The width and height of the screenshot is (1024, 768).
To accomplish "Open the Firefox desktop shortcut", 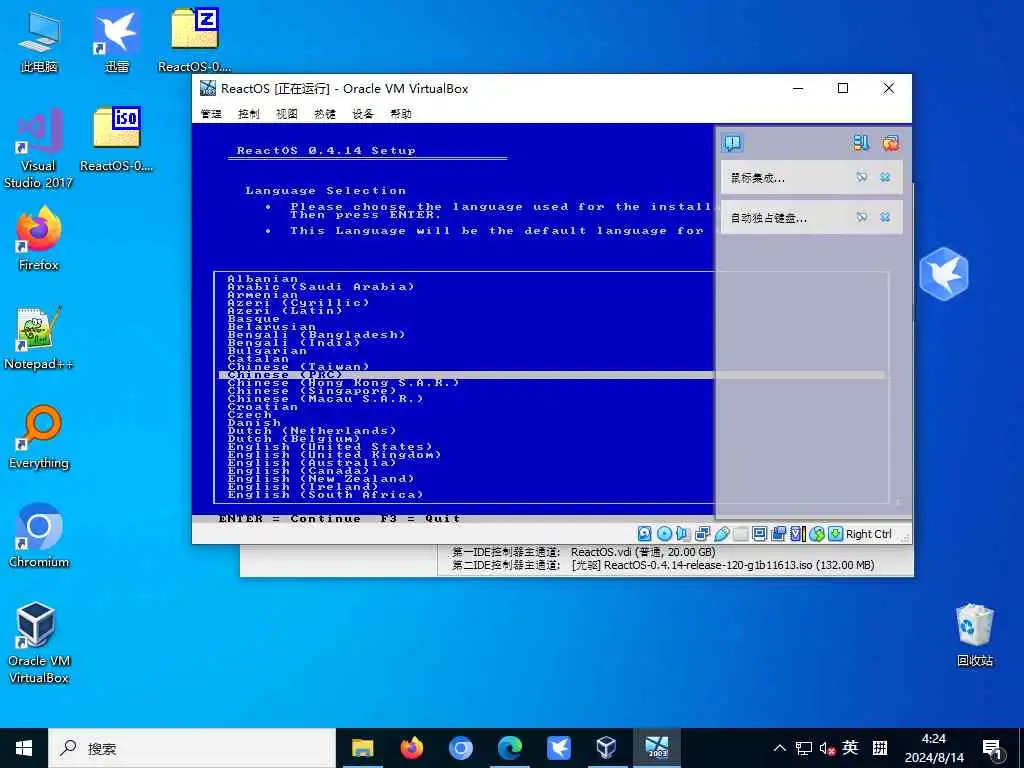I will point(39,239).
